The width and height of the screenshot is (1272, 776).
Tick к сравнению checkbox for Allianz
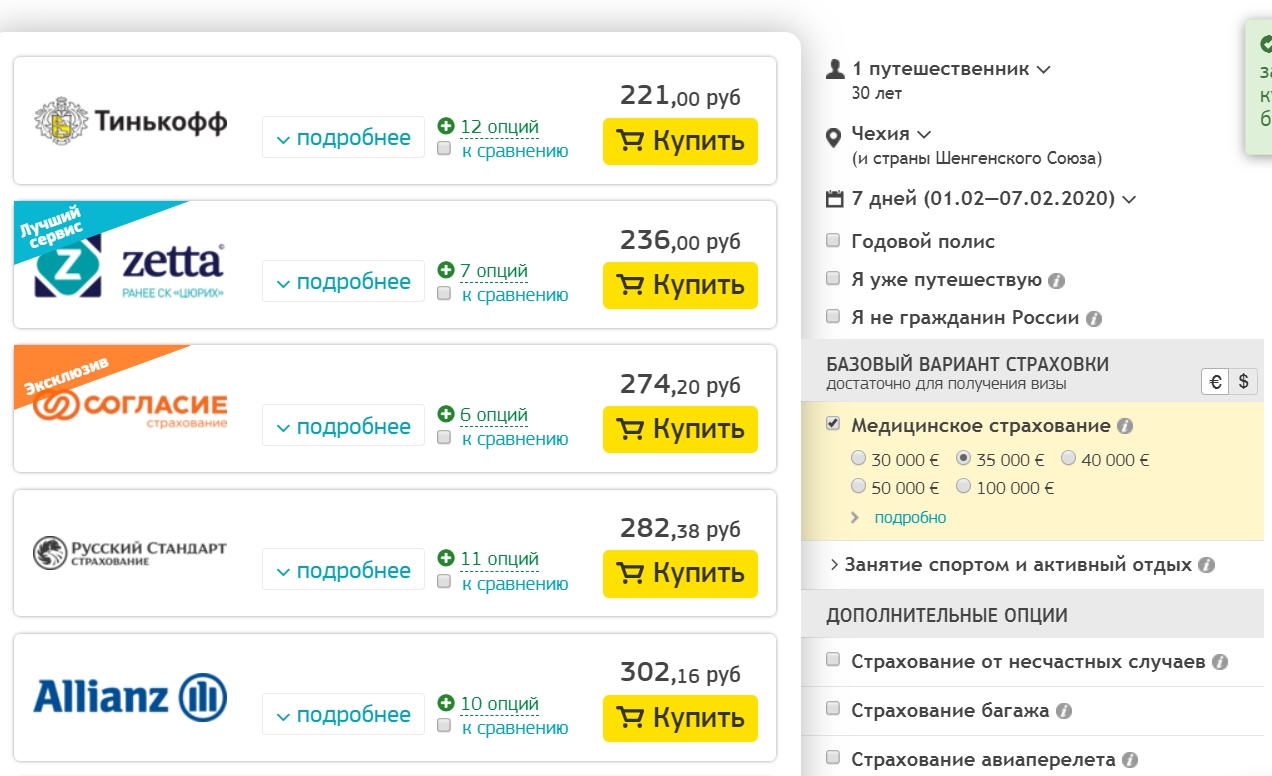click(x=444, y=726)
